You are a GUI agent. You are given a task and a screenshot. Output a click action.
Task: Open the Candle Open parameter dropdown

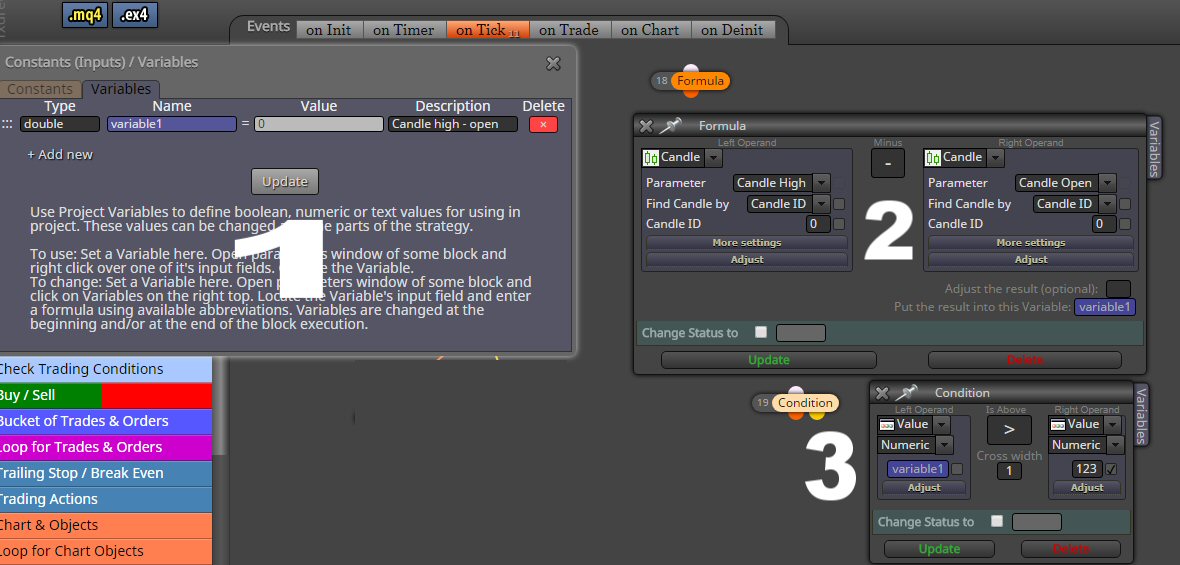[x=1107, y=183]
